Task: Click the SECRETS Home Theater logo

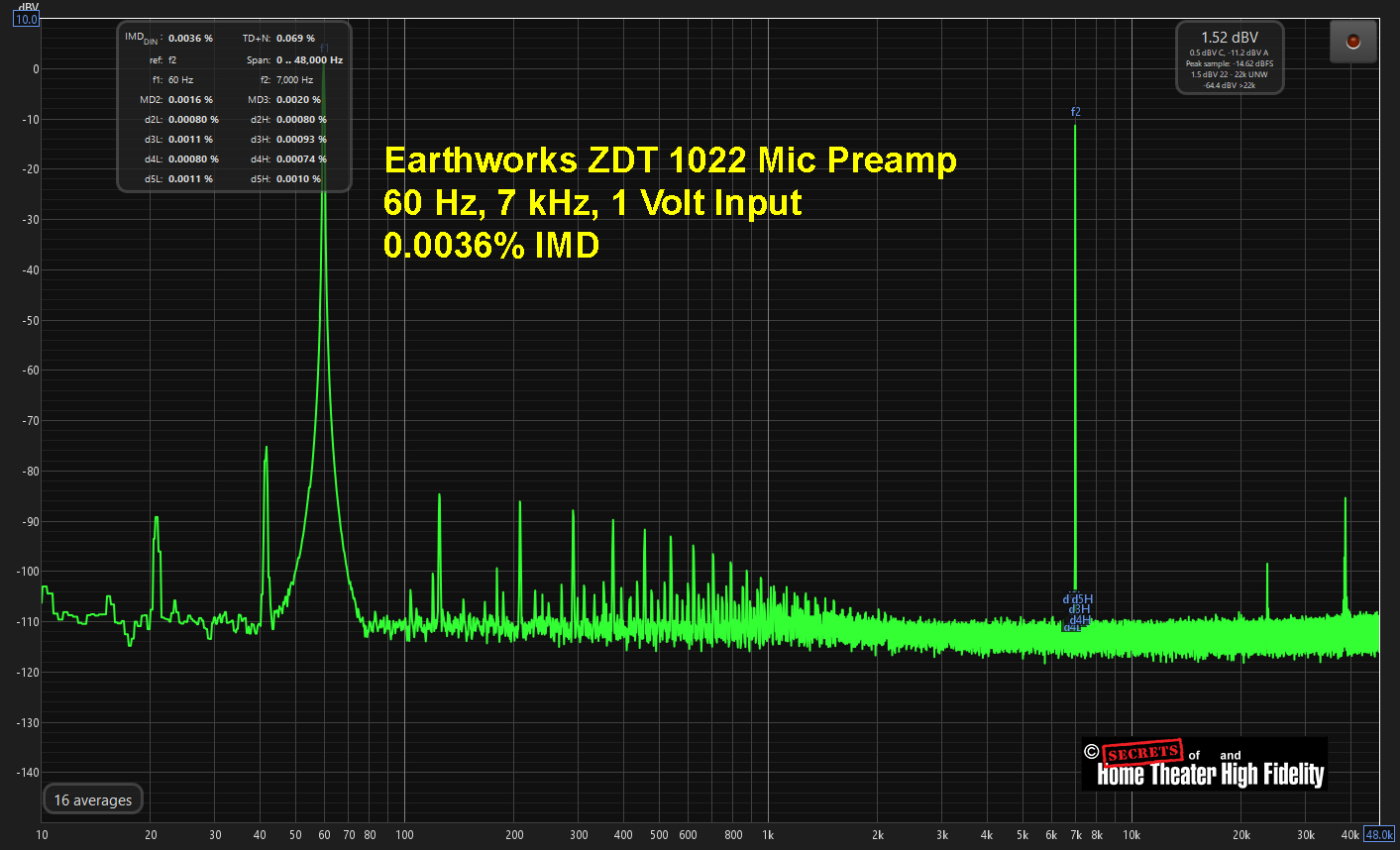Action: pyautogui.click(x=1211, y=765)
